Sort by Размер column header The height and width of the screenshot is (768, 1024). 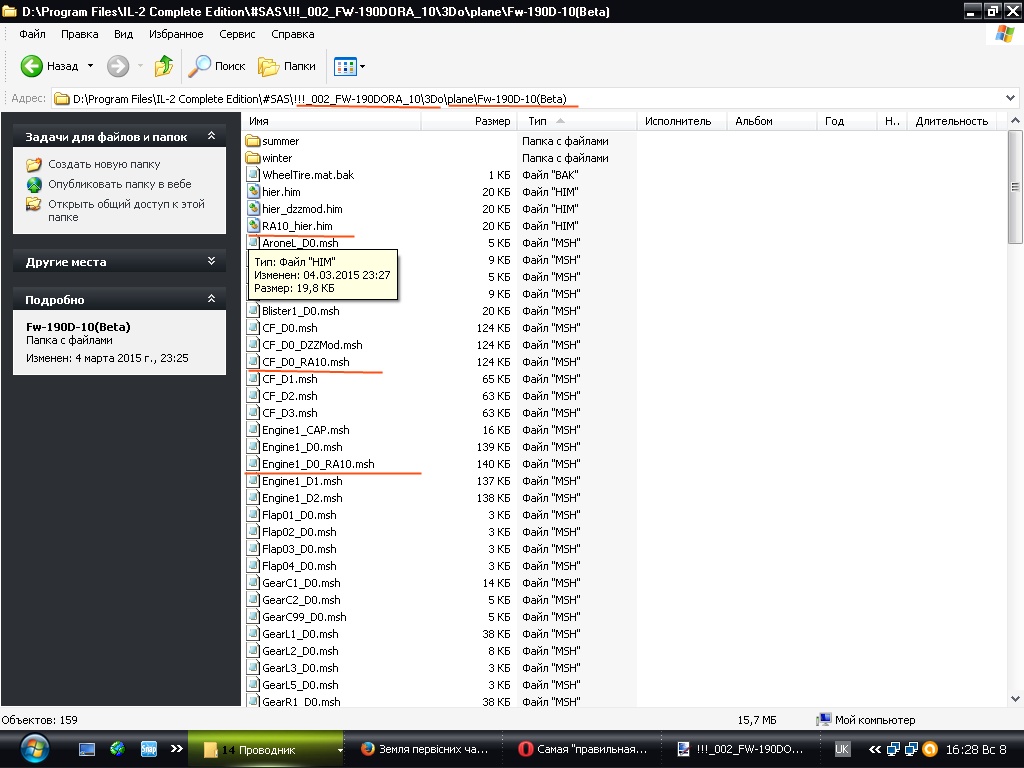[x=469, y=121]
